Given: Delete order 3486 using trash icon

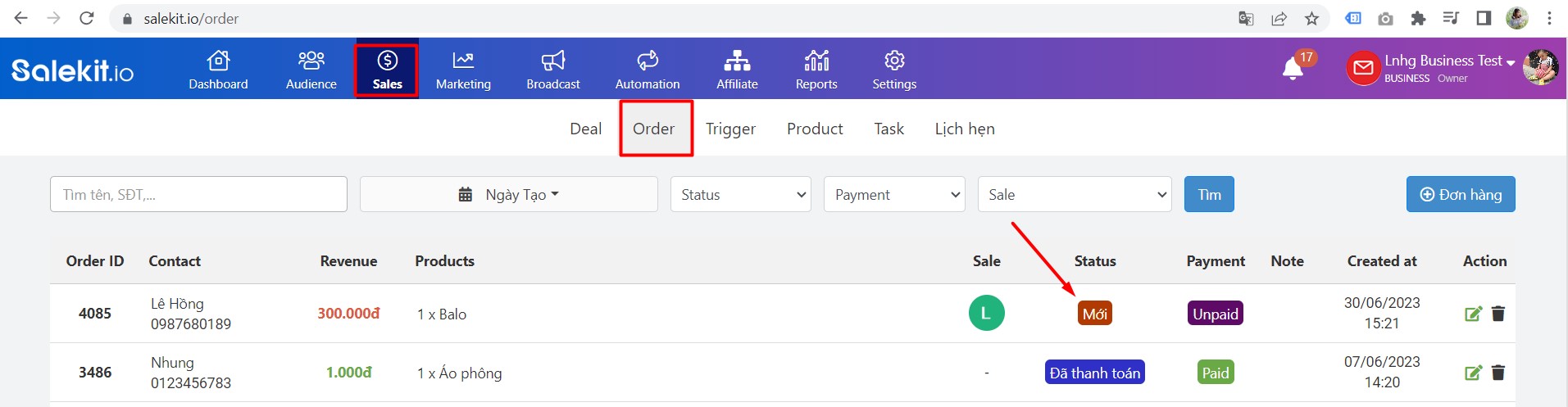Looking at the screenshot, I should pos(1498,373).
